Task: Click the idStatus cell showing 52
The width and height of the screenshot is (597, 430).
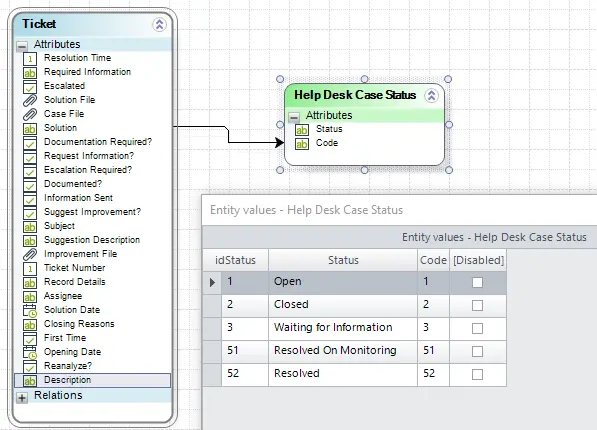Action: [245, 375]
